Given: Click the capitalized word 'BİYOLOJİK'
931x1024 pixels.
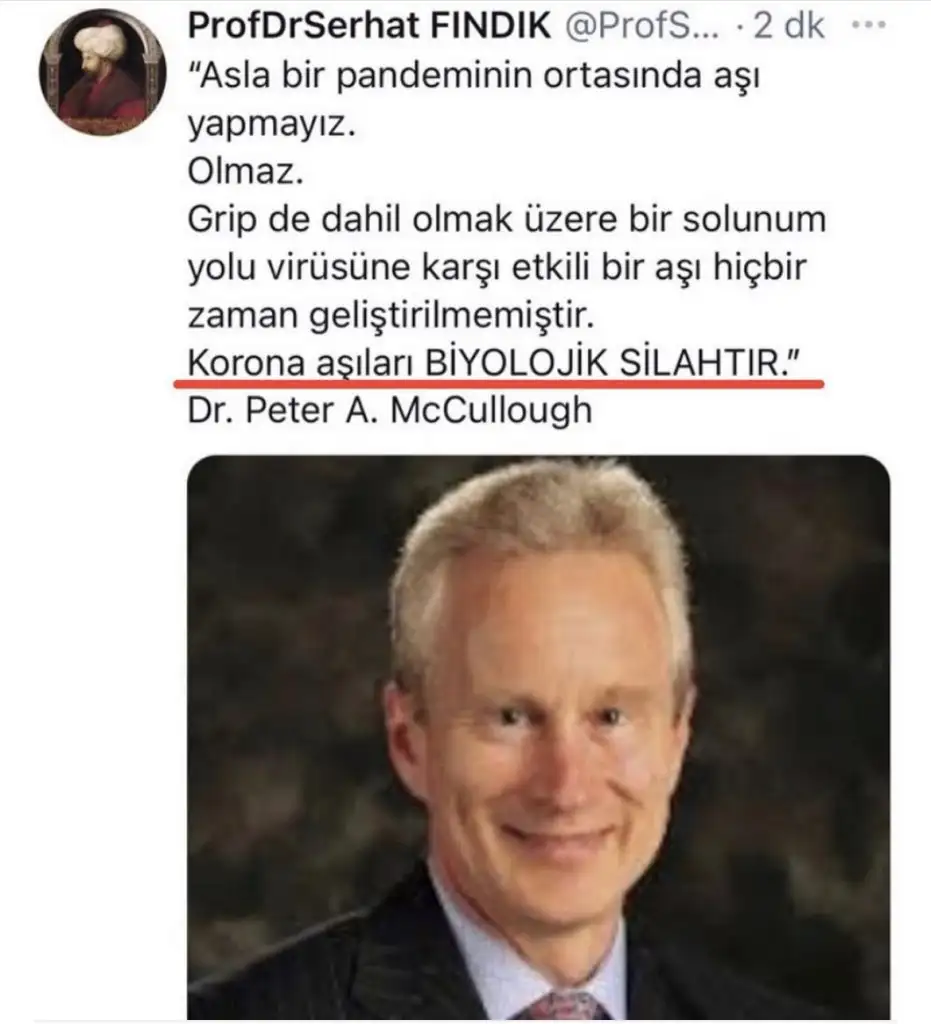Looking at the screenshot, I should point(516,362).
